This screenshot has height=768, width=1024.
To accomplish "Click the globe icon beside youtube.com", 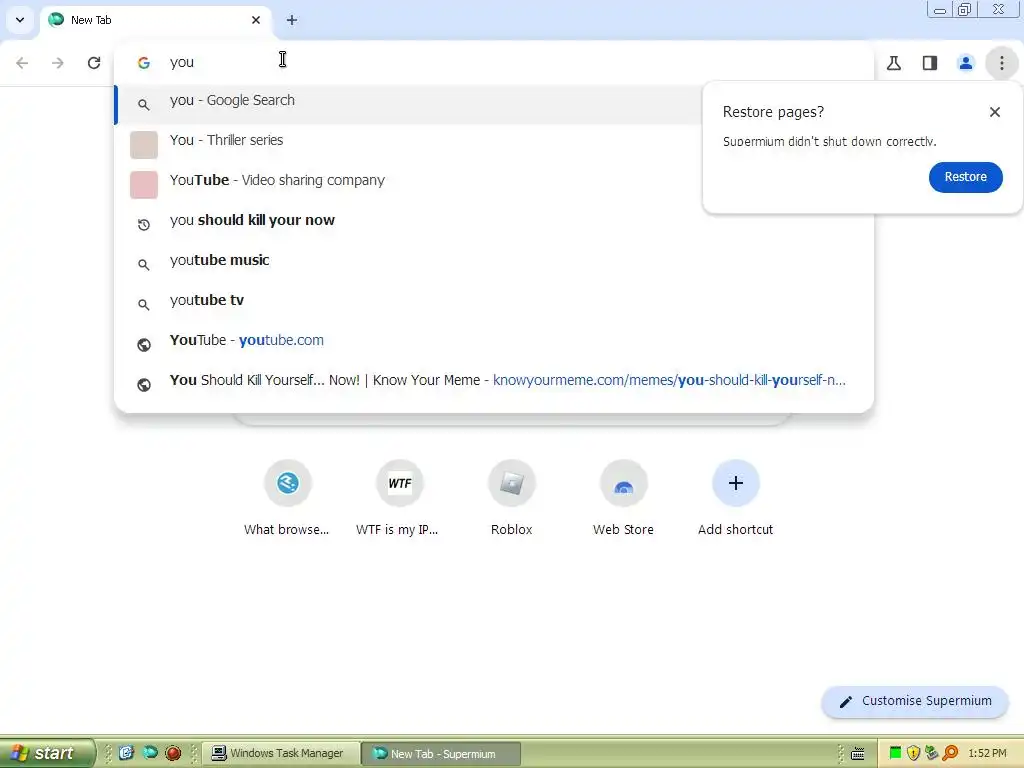I will (x=144, y=345).
